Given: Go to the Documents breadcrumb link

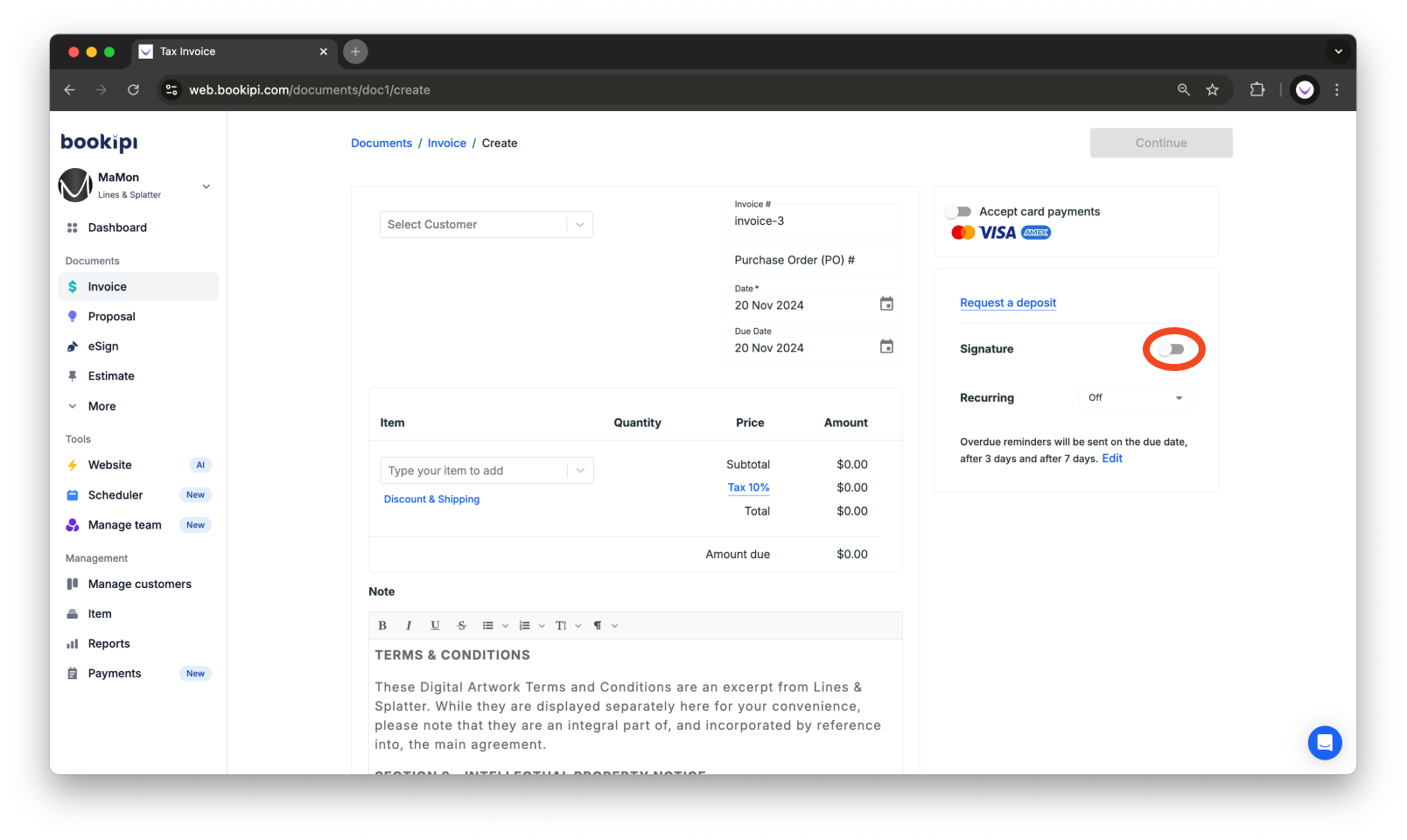Looking at the screenshot, I should 381,143.
